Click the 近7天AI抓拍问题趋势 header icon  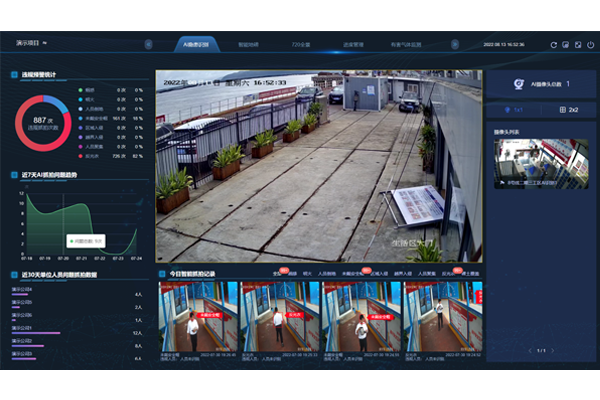coord(15,175)
